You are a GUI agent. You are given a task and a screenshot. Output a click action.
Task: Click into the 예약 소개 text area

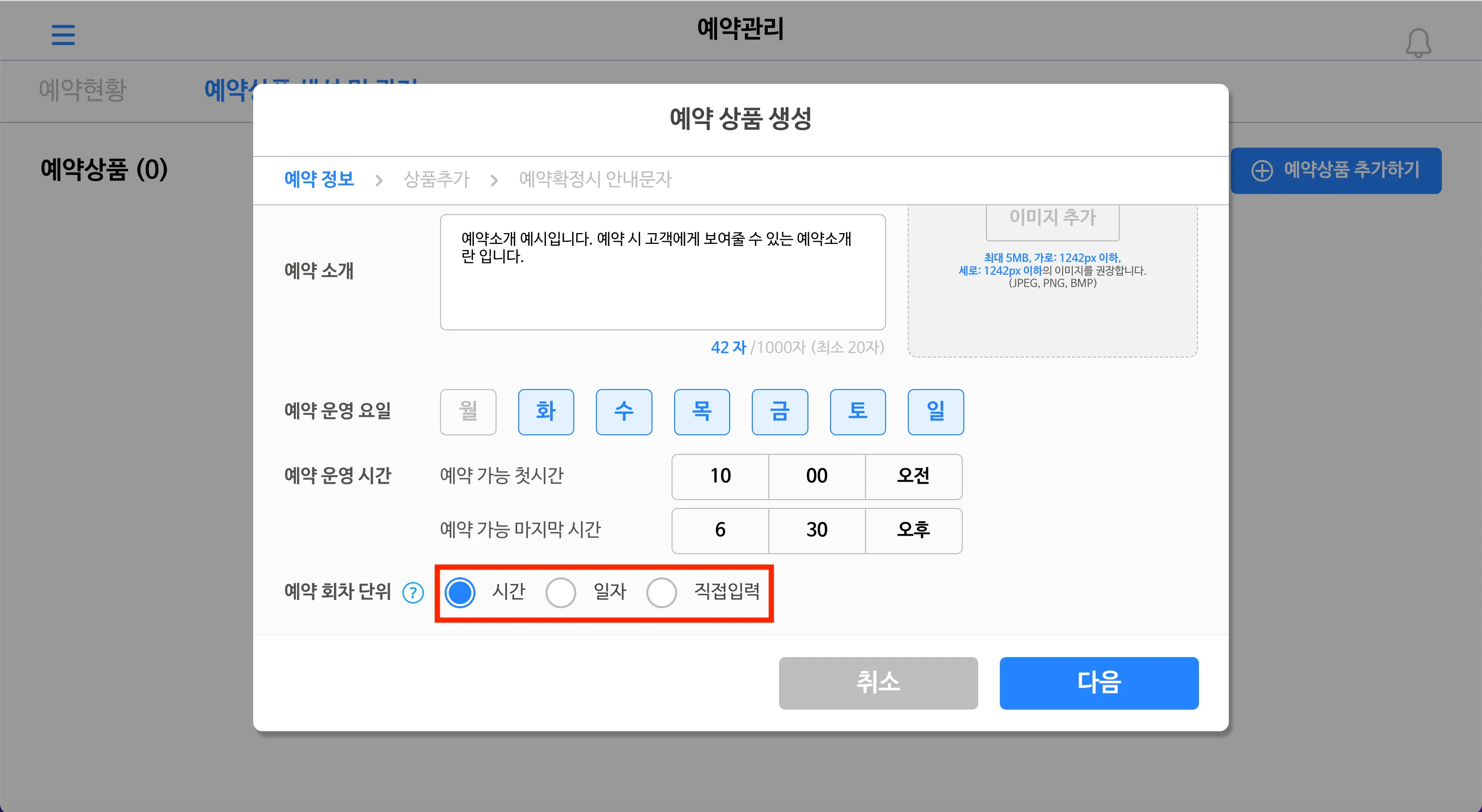coord(663,272)
